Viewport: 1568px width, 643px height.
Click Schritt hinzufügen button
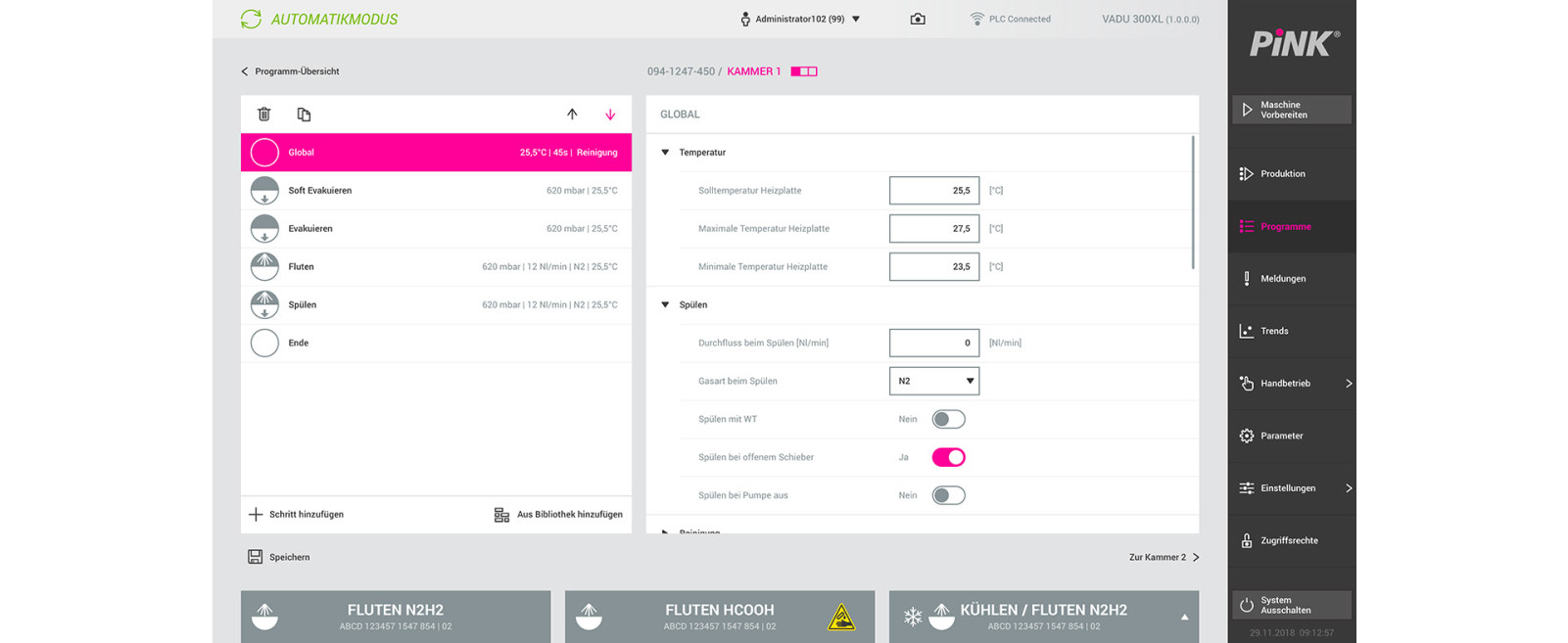297,515
